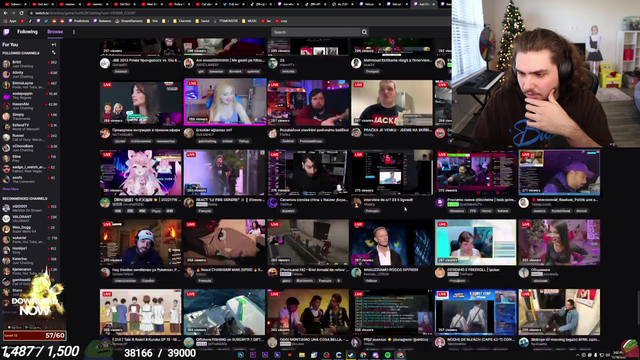640x360 pixels.
Task: Open the streamer avatar under the fishing stream
Action: [x=189, y=342]
